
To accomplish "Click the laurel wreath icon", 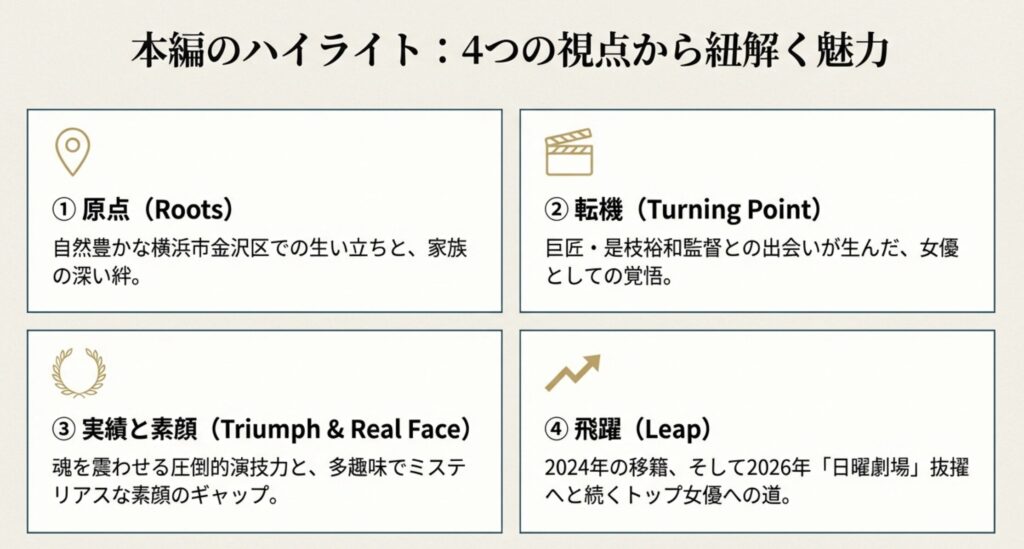I will [x=78, y=373].
